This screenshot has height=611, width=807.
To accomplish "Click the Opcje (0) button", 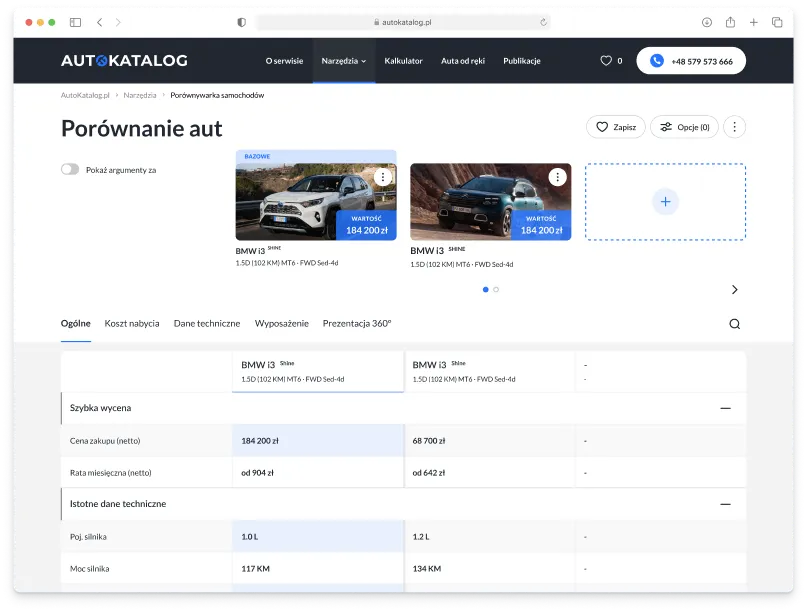I will [684, 127].
